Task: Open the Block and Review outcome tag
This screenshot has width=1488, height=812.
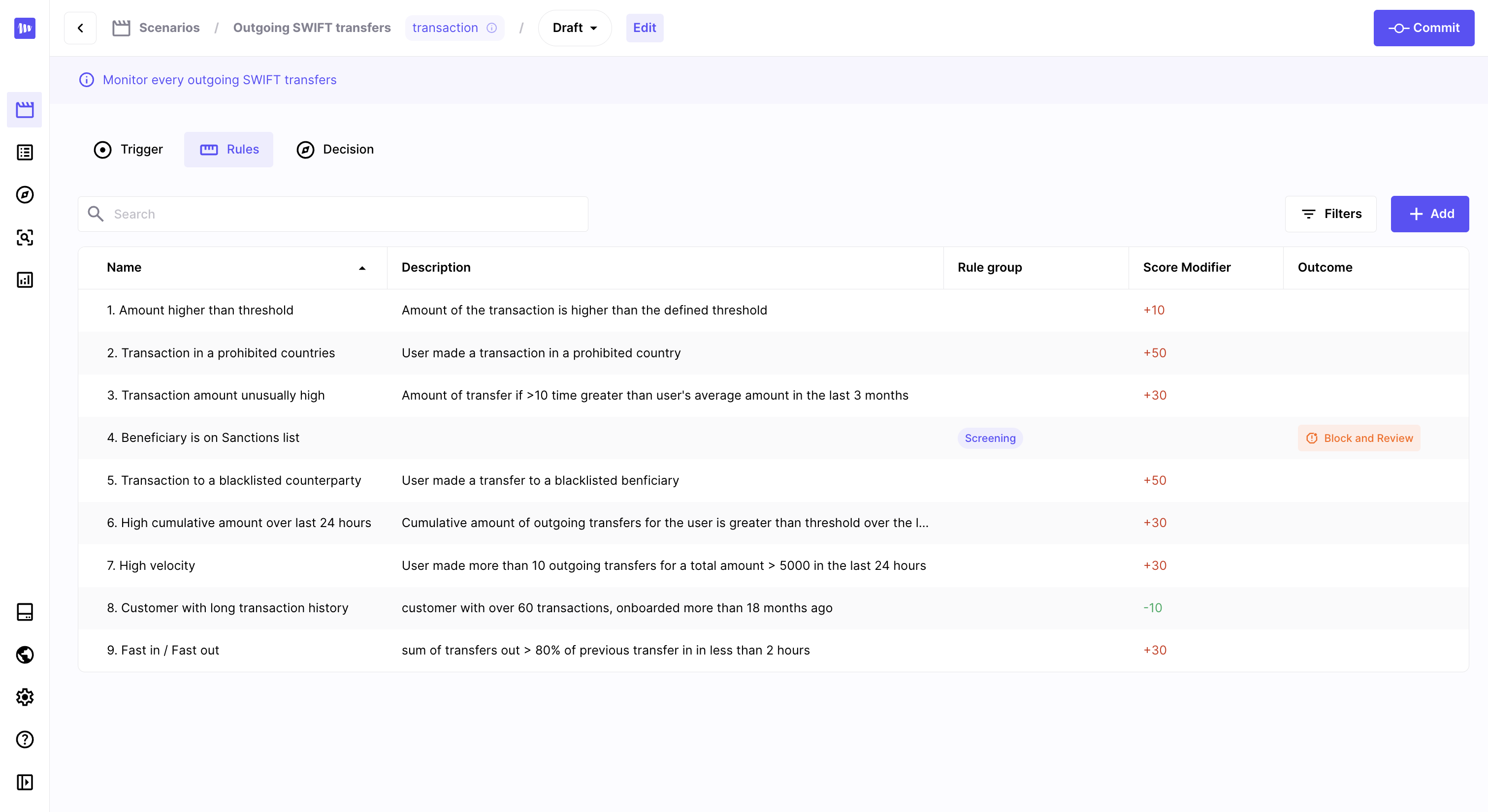Action: (x=1359, y=438)
